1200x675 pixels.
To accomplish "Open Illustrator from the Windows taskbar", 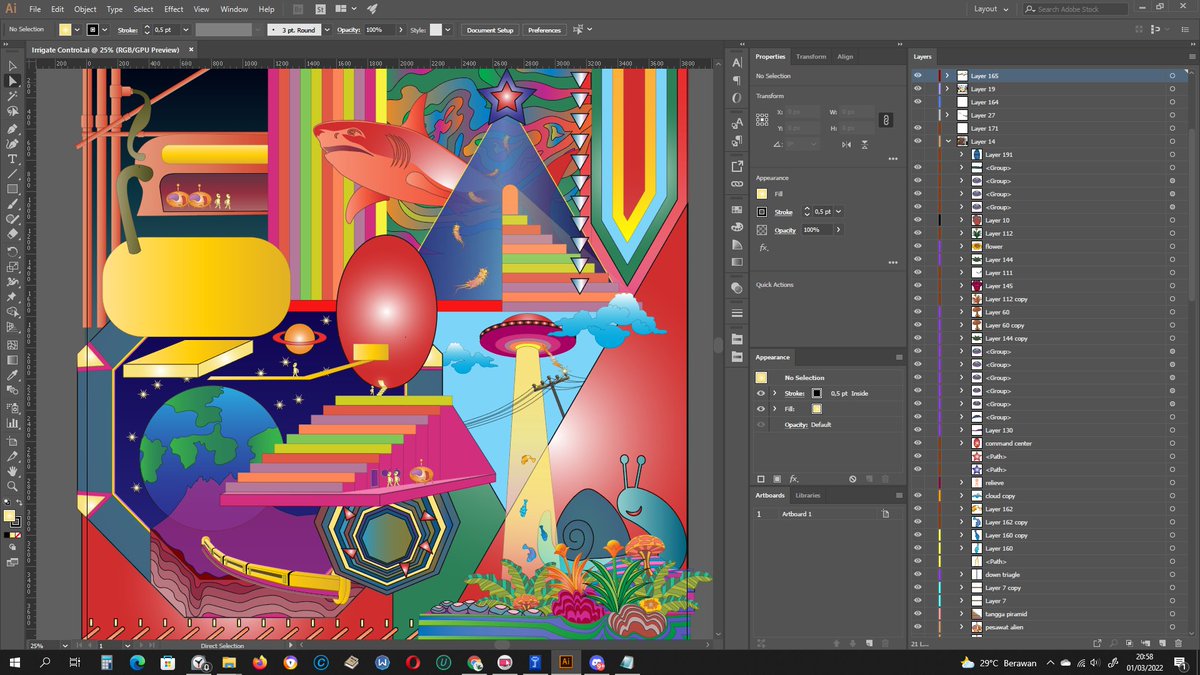I will point(566,662).
